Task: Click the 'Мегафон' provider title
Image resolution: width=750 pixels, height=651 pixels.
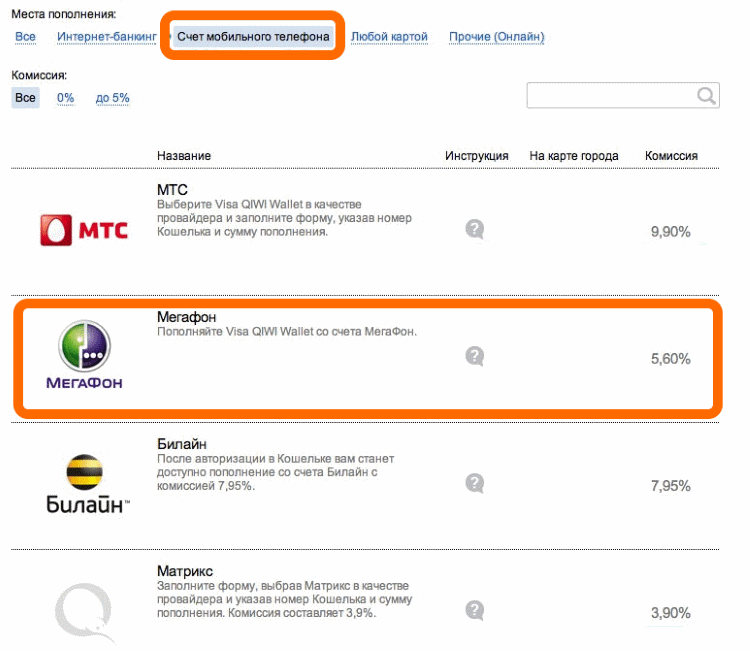Action: click(x=187, y=317)
